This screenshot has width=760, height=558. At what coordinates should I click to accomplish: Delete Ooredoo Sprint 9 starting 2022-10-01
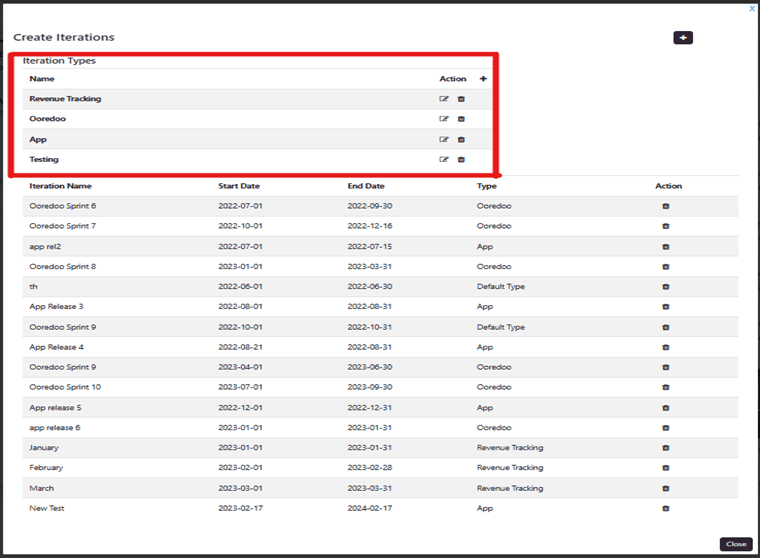pyautogui.click(x=665, y=327)
